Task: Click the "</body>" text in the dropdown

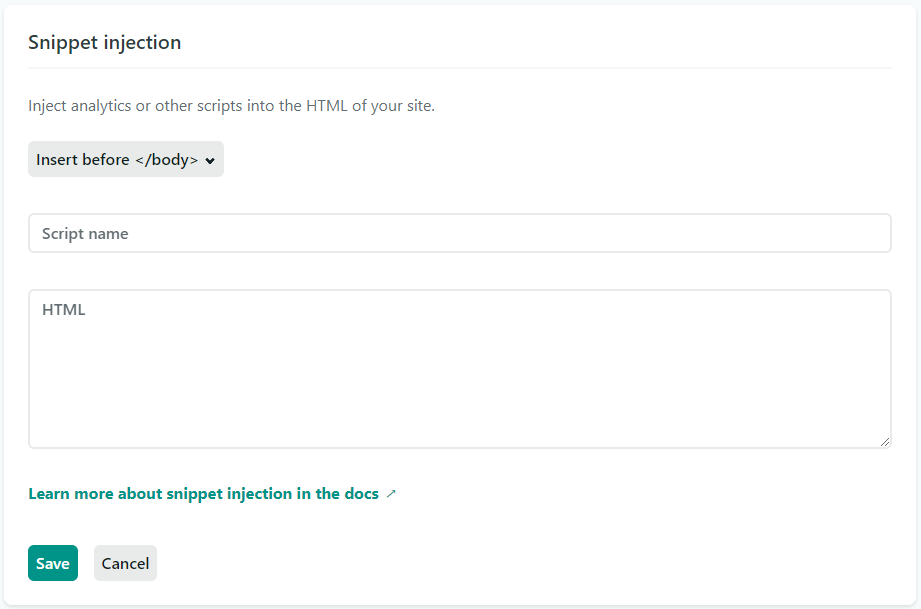Action: pyautogui.click(x=166, y=160)
